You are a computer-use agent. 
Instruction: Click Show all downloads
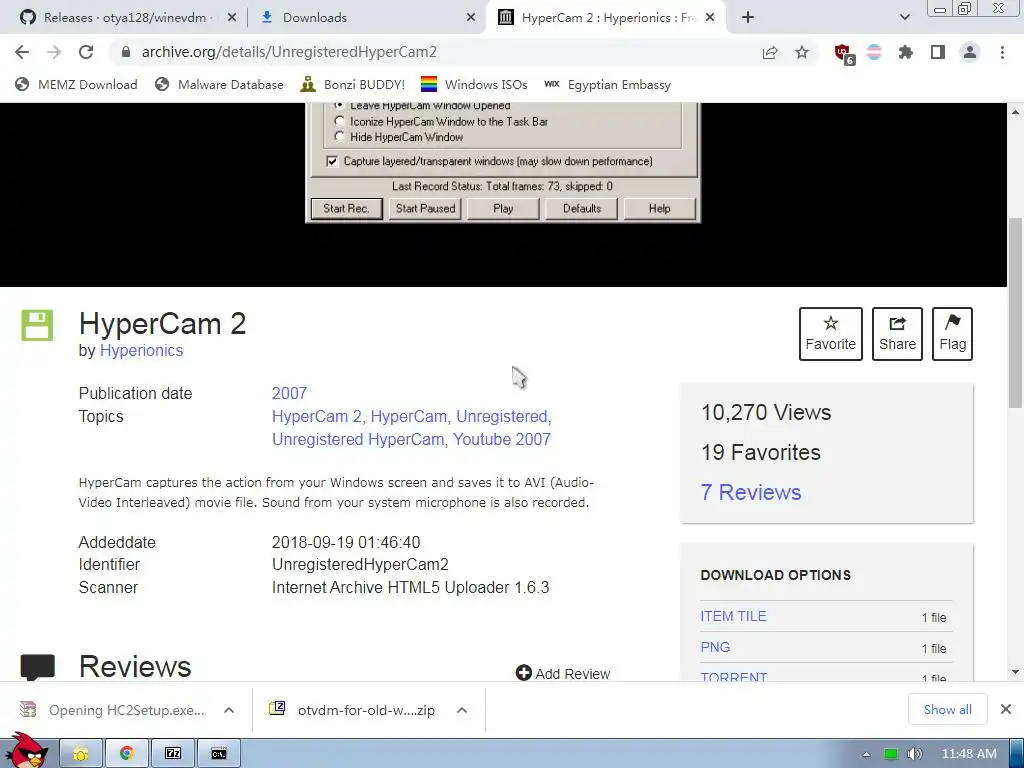(948, 710)
